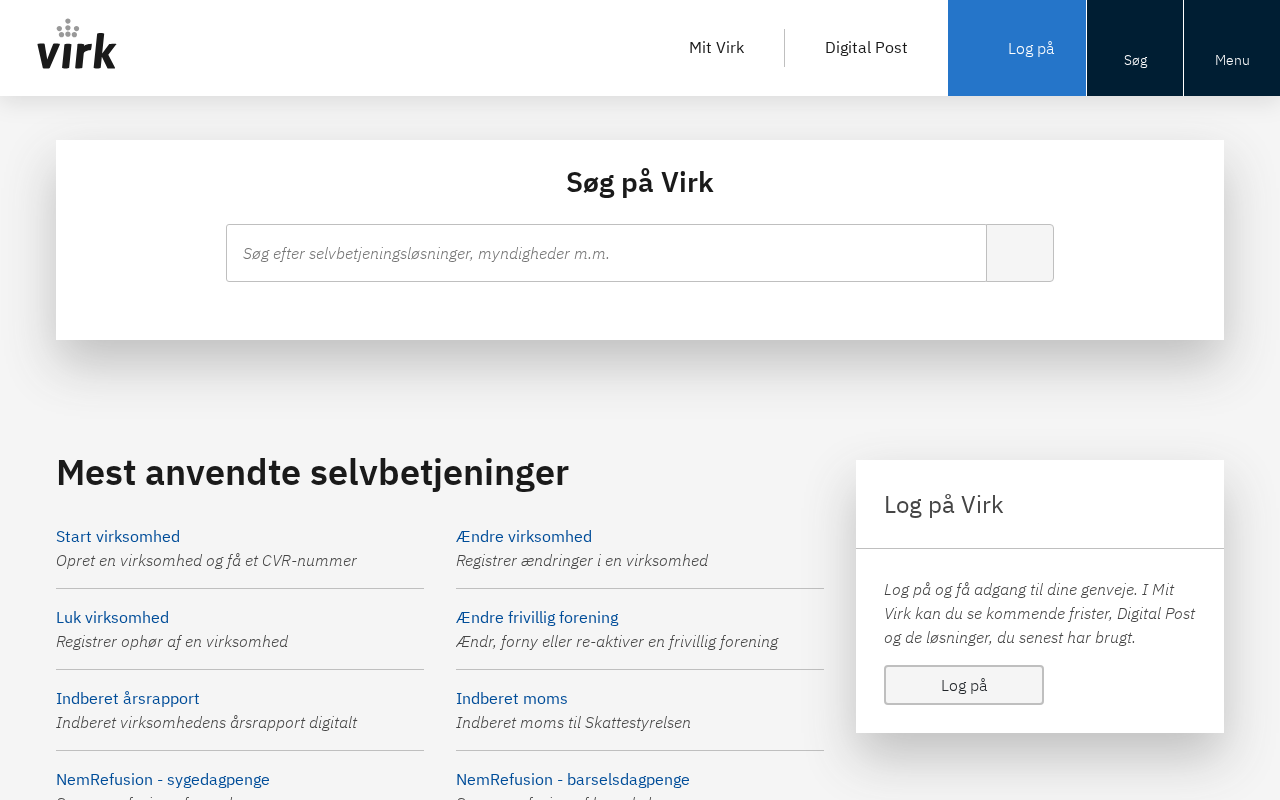Select text 'Indberet virksomhedens årsrapport digitalt'
The width and height of the screenshot is (1280, 800).
point(206,722)
